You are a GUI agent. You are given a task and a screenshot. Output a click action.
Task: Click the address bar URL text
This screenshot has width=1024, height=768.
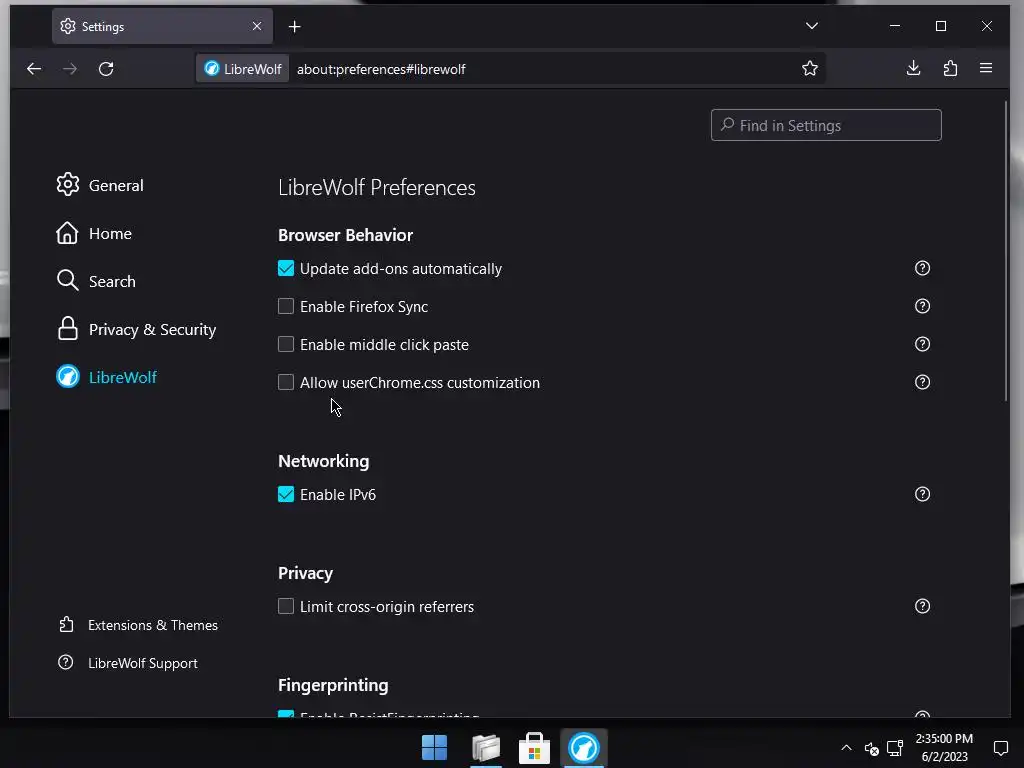pos(381,69)
